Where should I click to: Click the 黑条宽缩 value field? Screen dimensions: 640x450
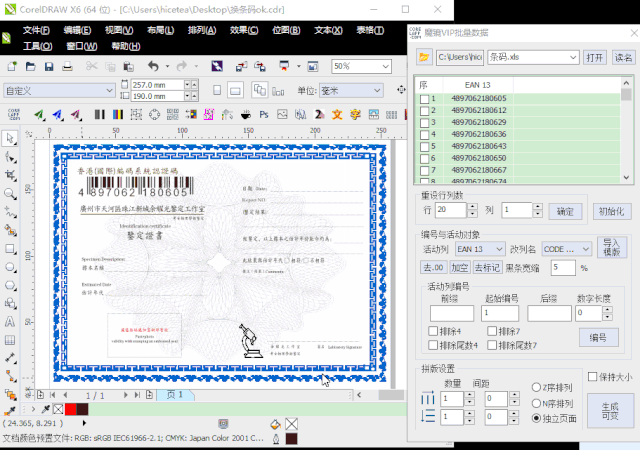pos(563,268)
